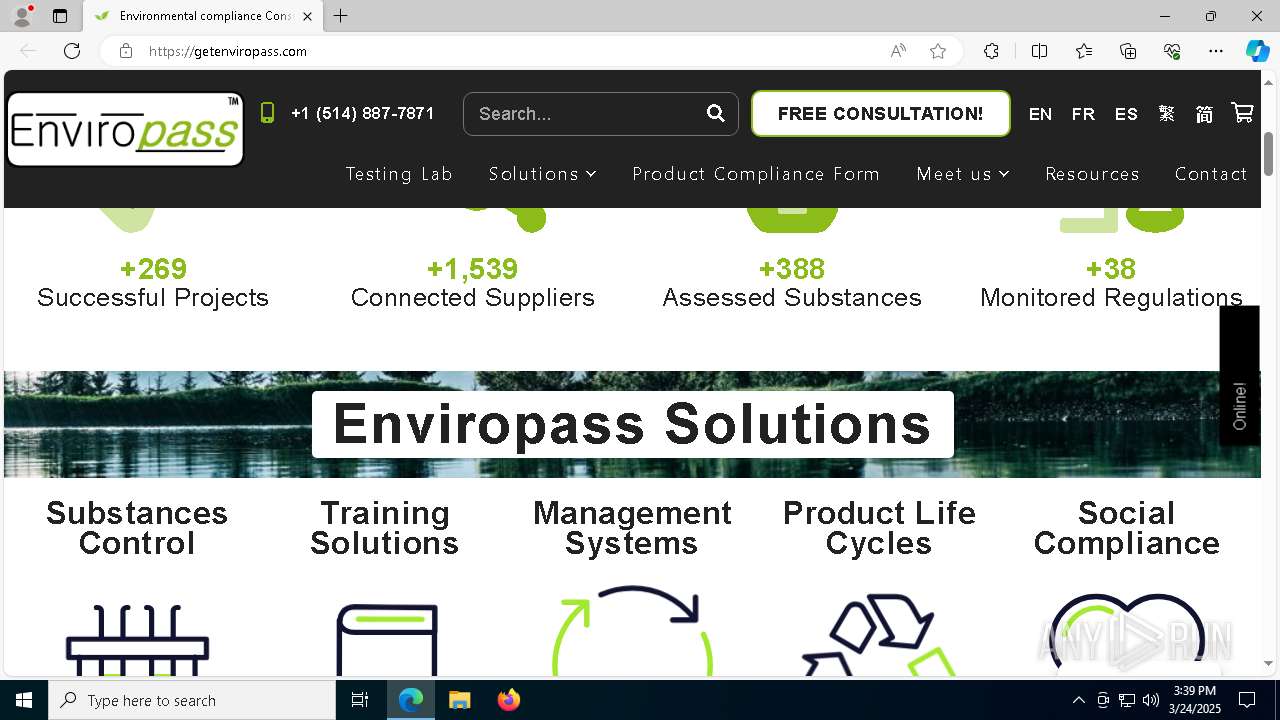Add this page to favorites
This screenshot has height=720, width=1280.
(x=938, y=51)
